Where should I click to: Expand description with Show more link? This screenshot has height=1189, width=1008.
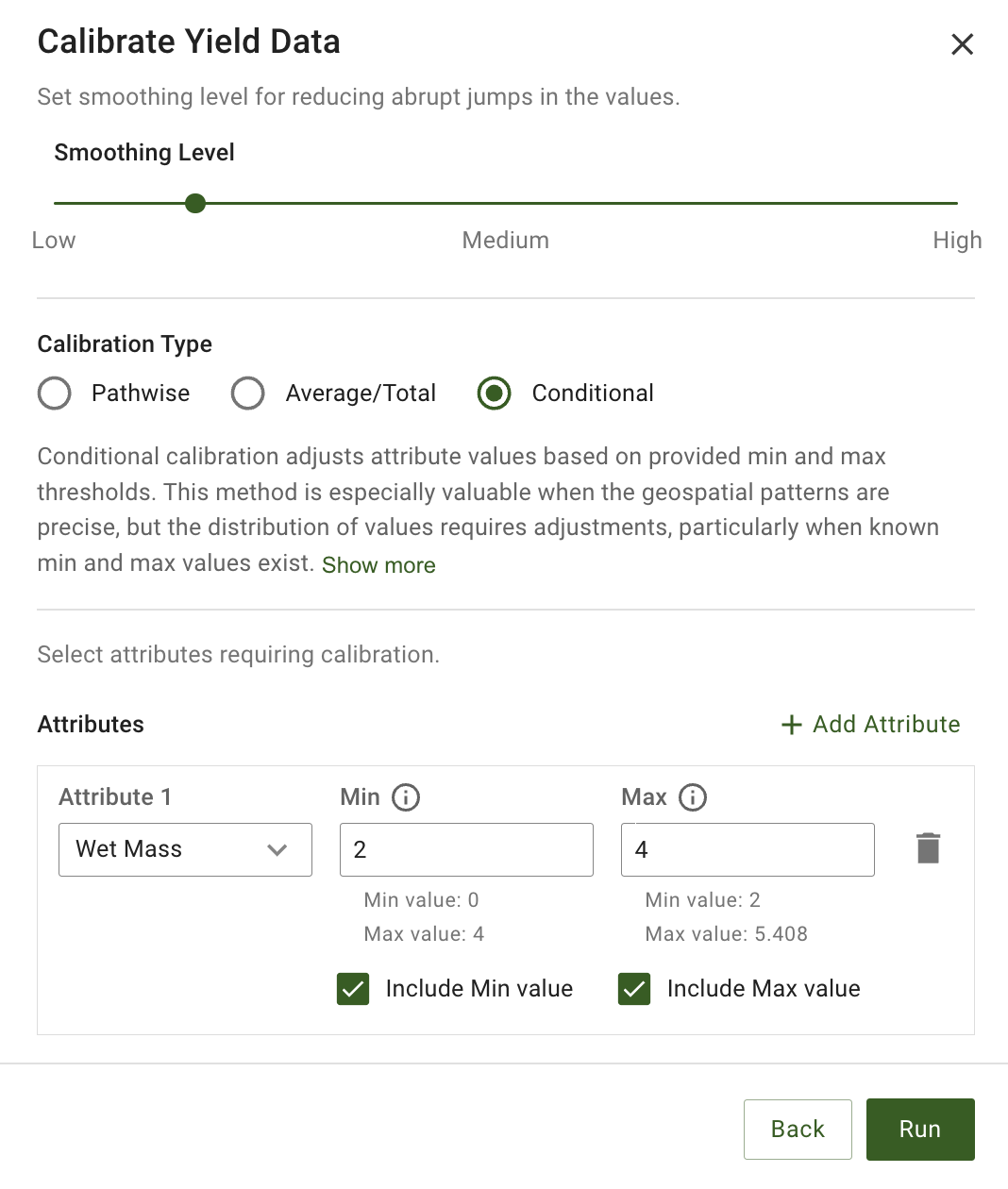(378, 565)
